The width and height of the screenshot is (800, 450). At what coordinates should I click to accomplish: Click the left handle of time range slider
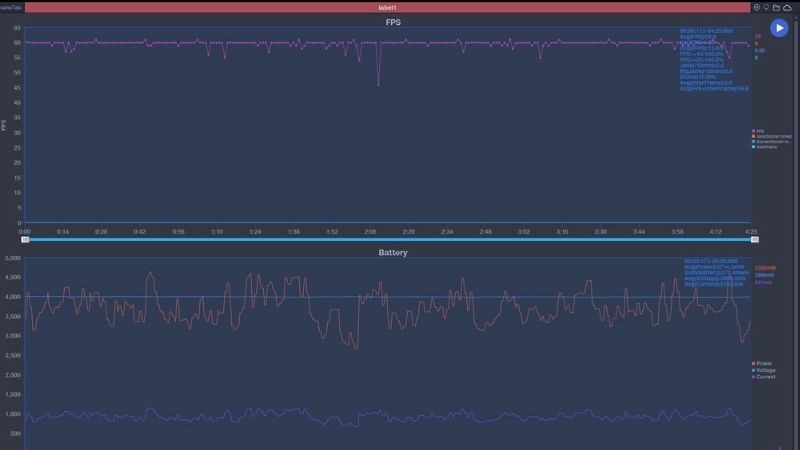click(x=27, y=240)
